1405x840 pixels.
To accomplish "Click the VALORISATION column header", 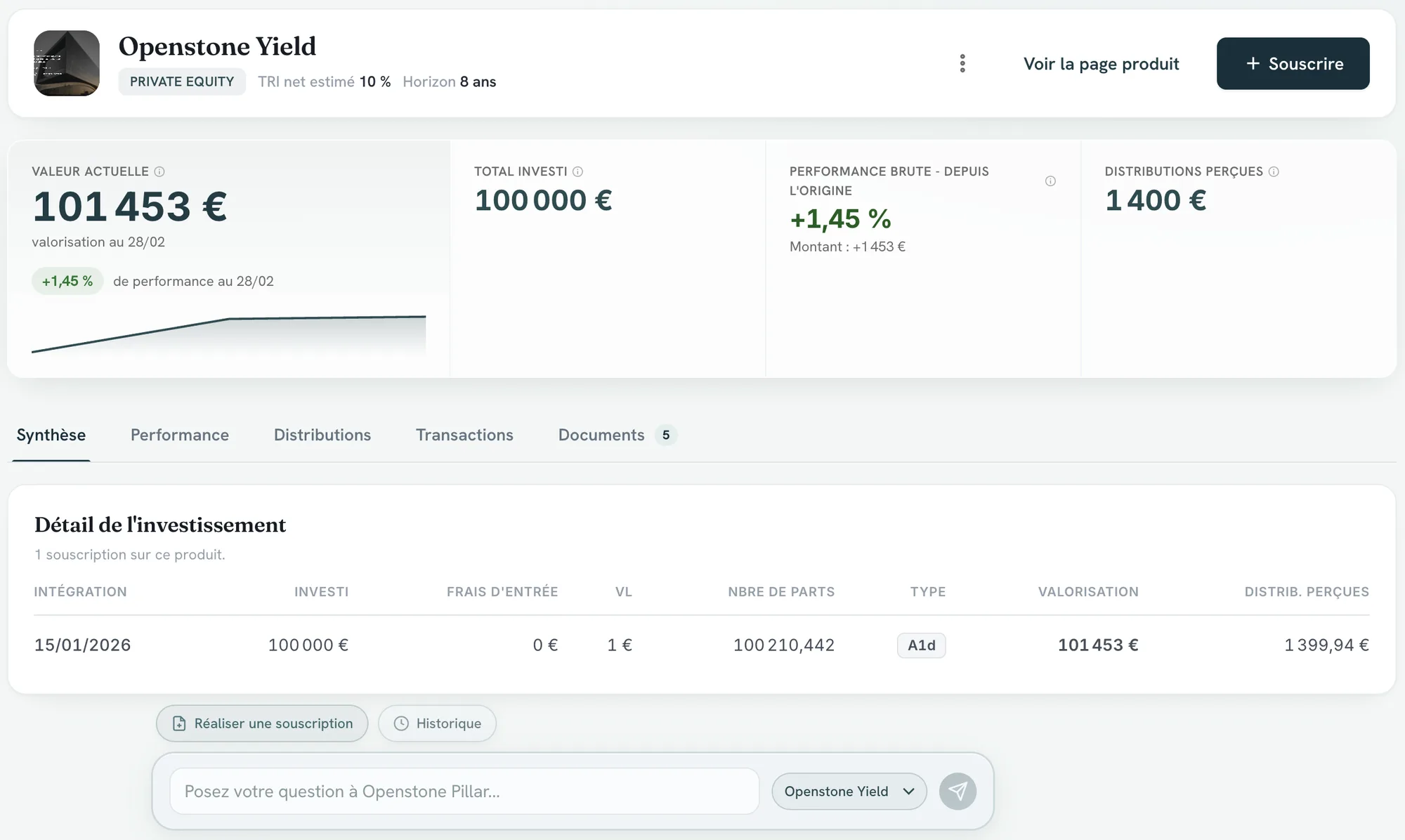I will pyautogui.click(x=1088, y=592).
